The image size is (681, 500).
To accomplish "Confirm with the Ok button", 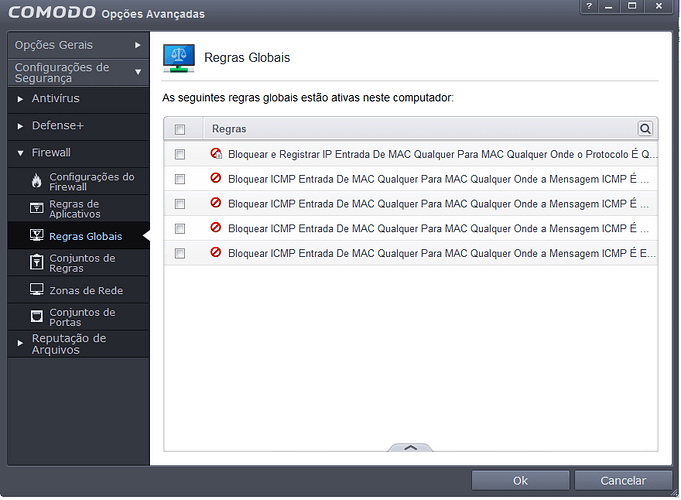I will (520, 480).
